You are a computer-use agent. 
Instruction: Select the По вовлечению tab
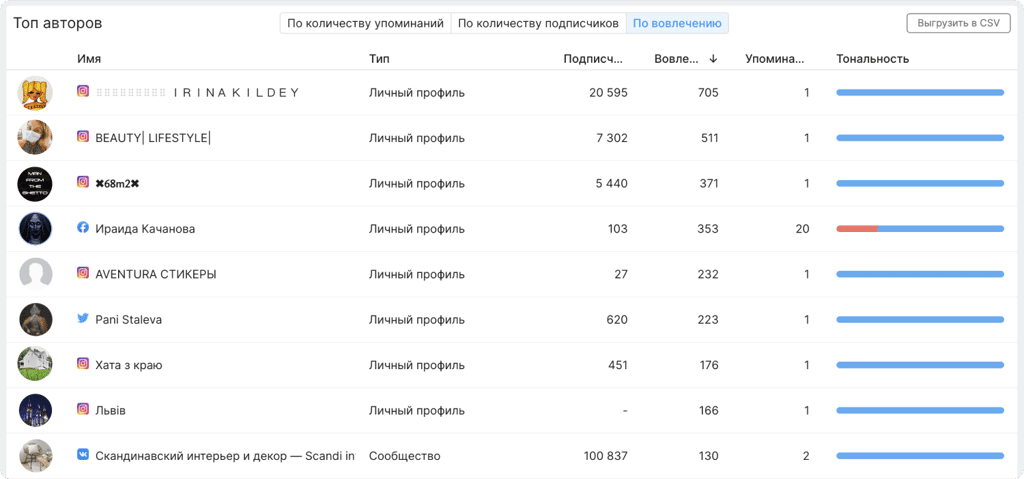677,24
